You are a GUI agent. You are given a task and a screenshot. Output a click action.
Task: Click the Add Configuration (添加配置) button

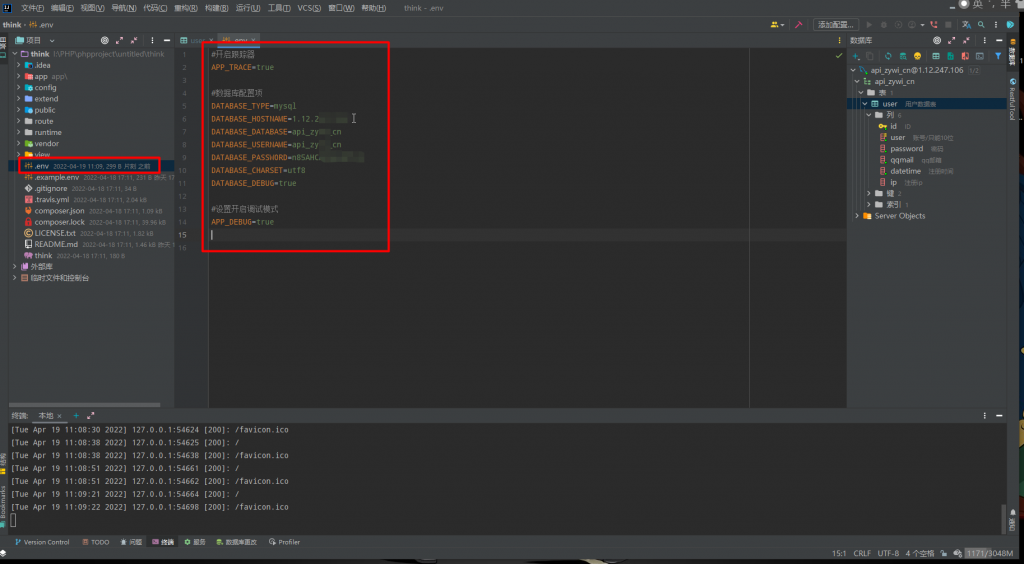click(836, 24)
